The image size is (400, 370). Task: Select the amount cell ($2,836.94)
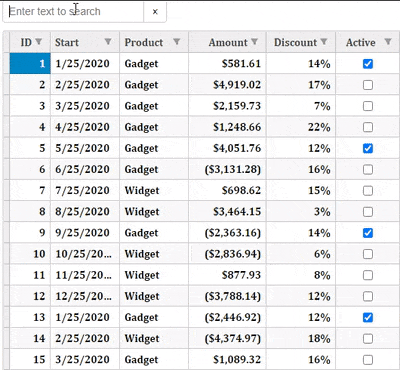[227, 254]
